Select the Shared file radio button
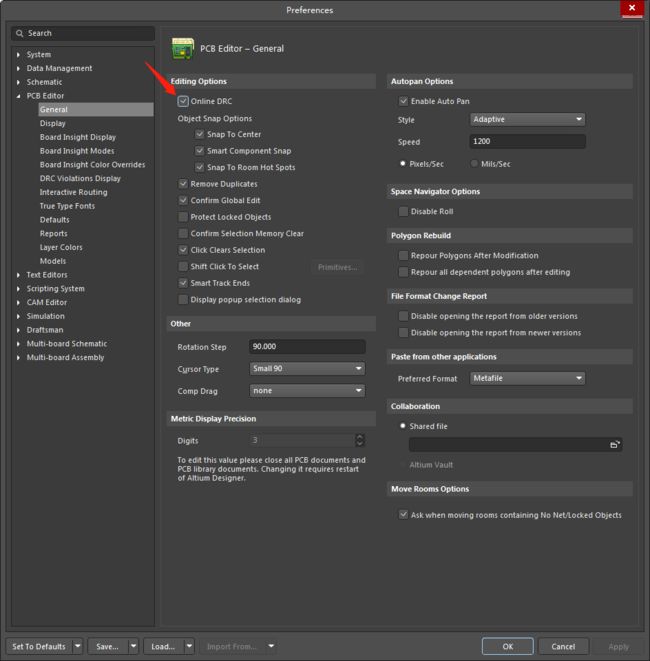The image size is (650, 661). (403, 426)
